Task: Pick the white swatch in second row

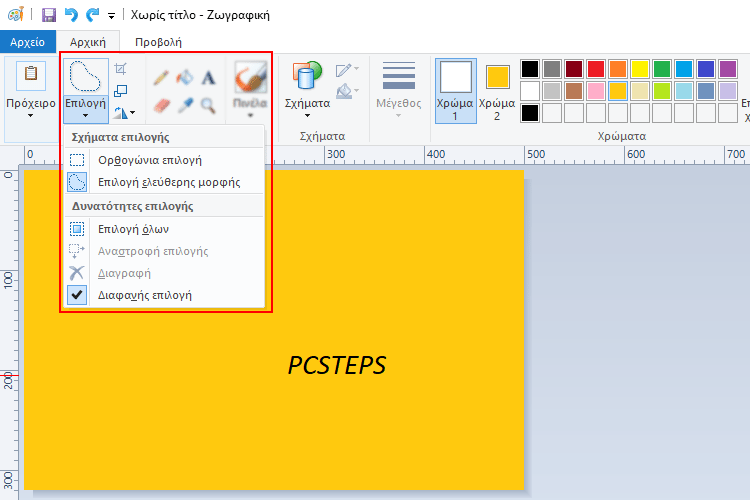Action: pos(529,91)
